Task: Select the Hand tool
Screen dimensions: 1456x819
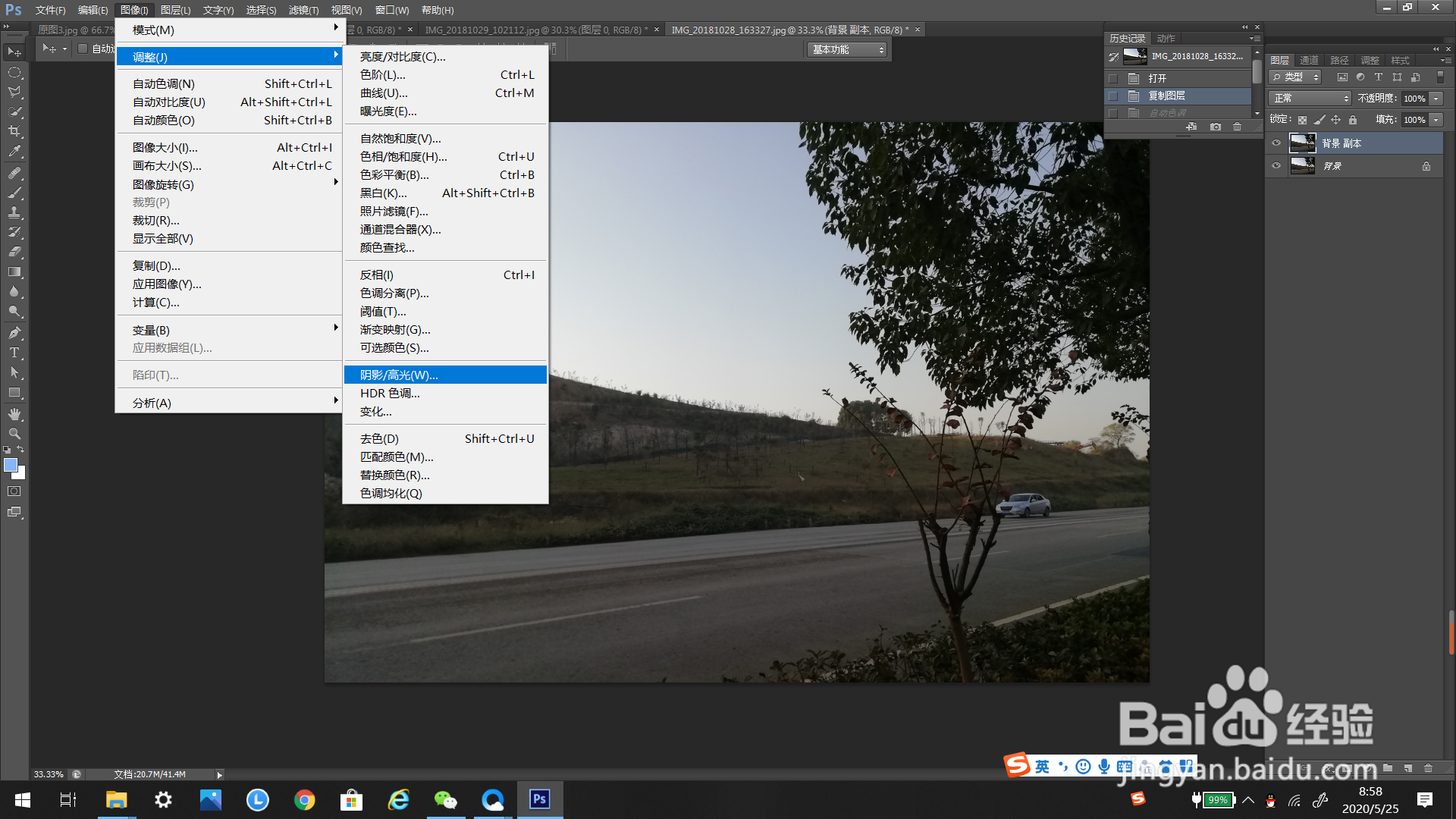Action: [x=14, y=414]
